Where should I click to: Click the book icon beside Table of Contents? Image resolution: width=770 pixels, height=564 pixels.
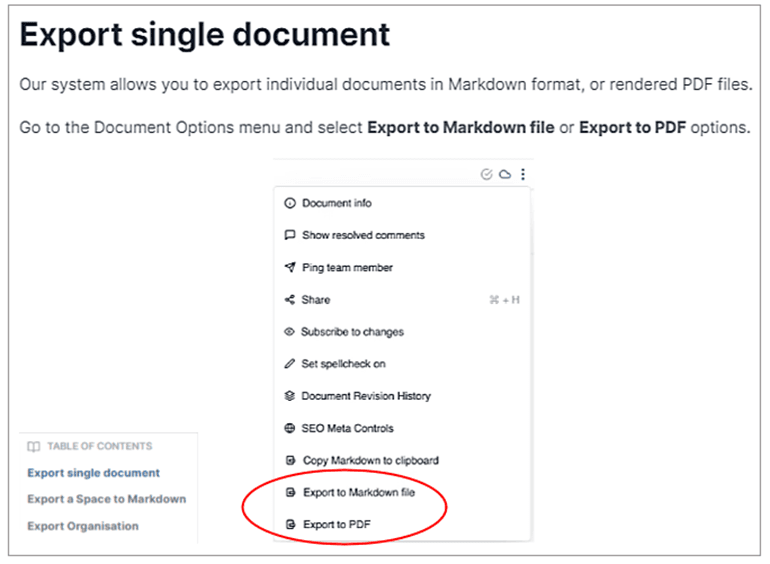[x=34, y=447]
